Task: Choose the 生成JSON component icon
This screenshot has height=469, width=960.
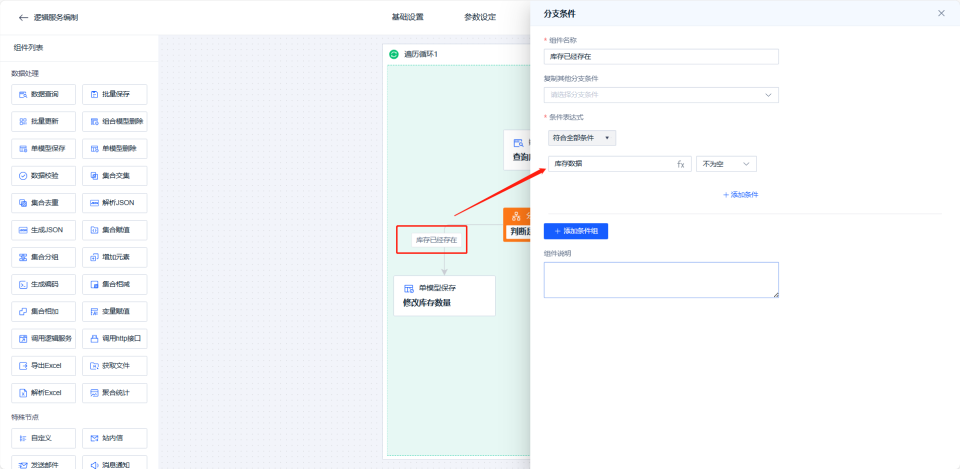Action: (x=23, y=230)
